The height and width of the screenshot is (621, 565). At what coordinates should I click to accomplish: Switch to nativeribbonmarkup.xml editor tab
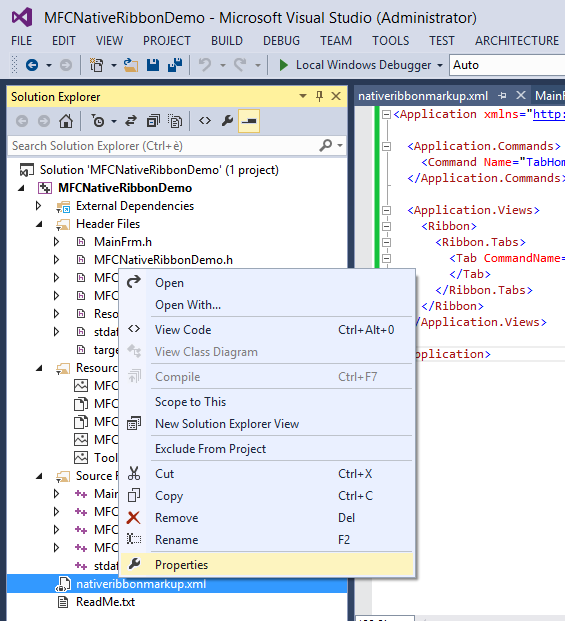(x=423, y=96)
